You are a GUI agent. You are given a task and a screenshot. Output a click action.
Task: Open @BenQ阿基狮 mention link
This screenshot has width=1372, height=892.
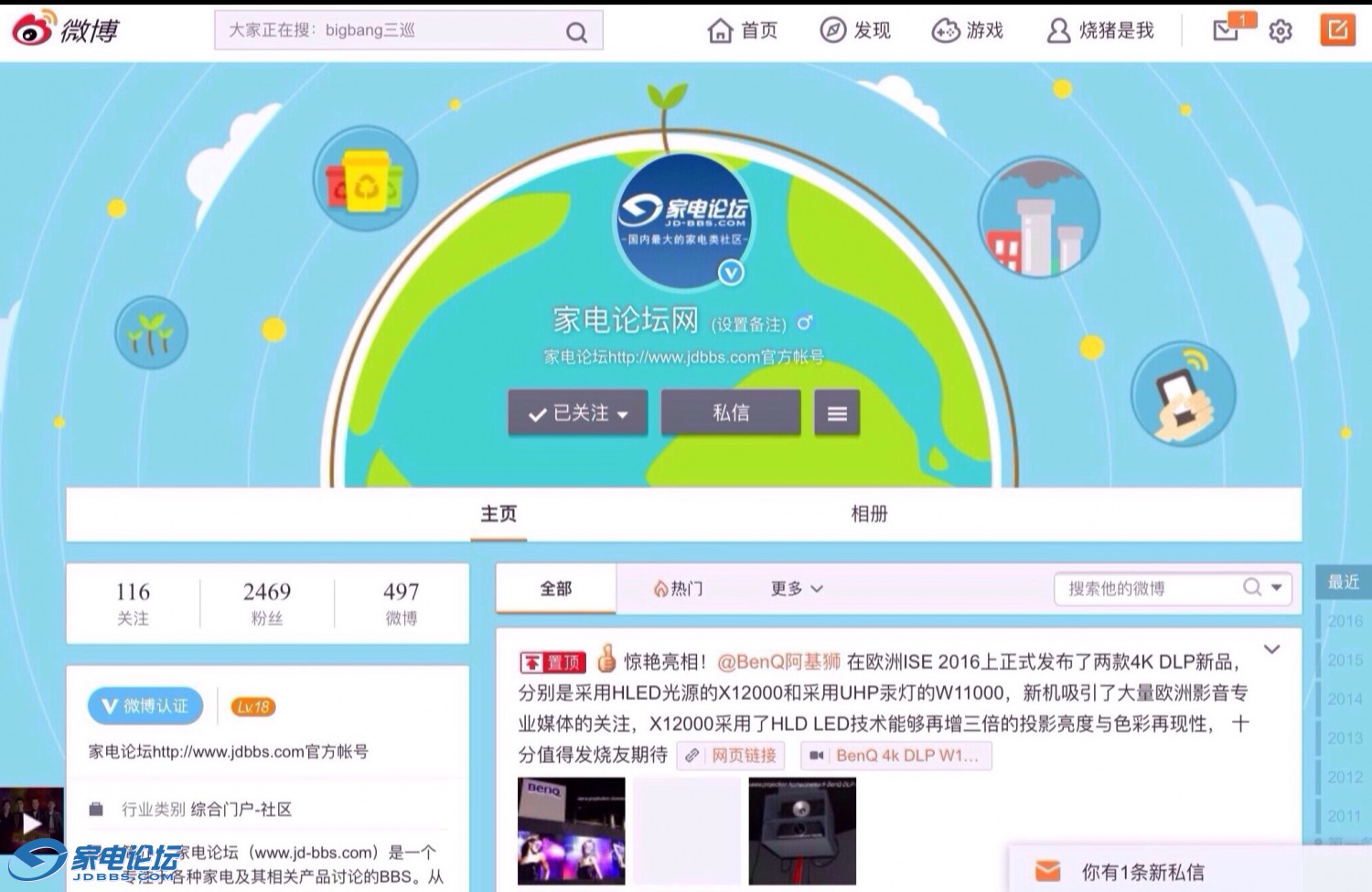coord(778,661)
